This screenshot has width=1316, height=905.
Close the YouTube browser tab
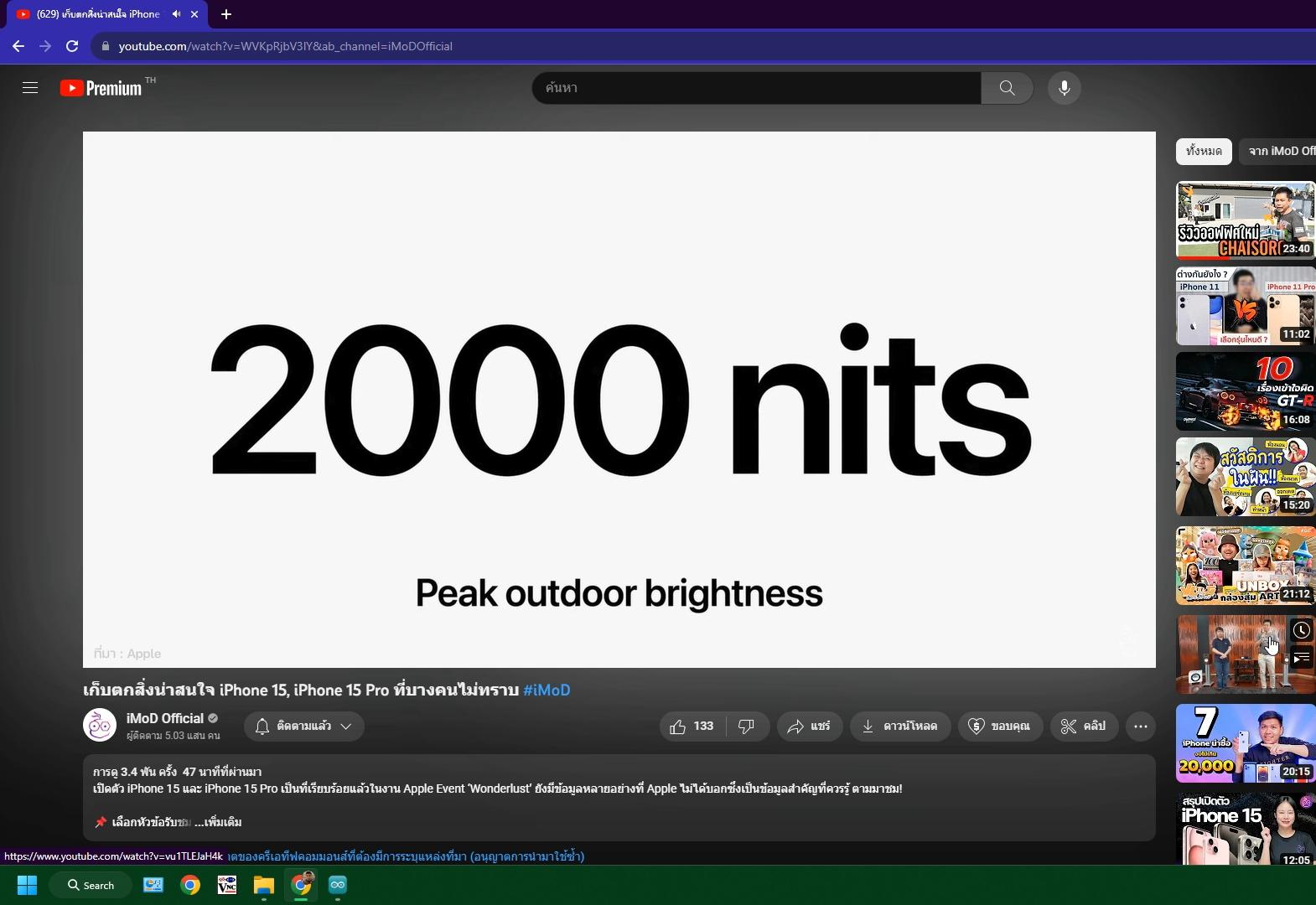coord(194,14)
